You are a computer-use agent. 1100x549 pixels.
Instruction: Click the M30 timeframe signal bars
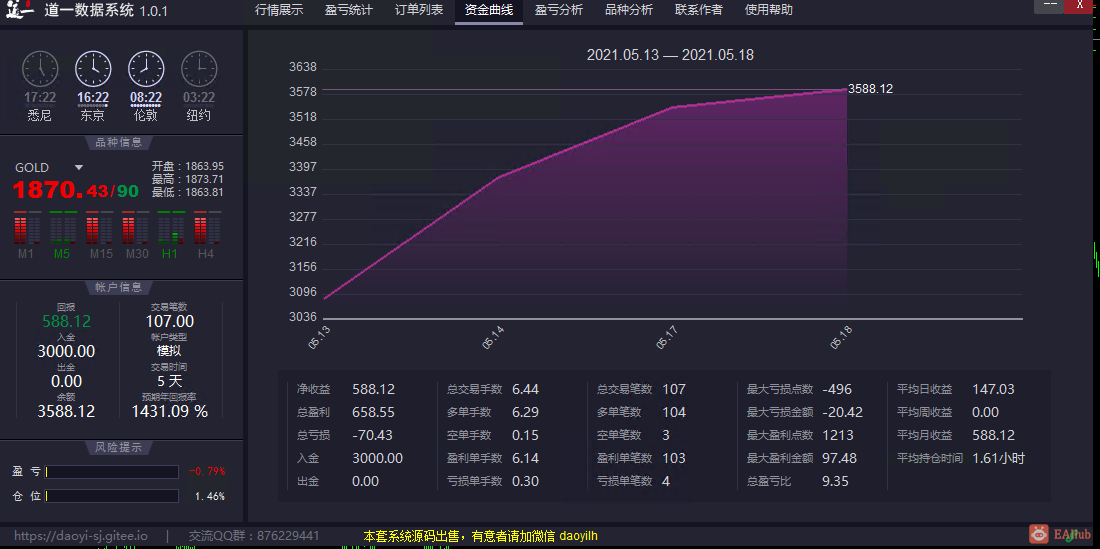pos(136,228)
